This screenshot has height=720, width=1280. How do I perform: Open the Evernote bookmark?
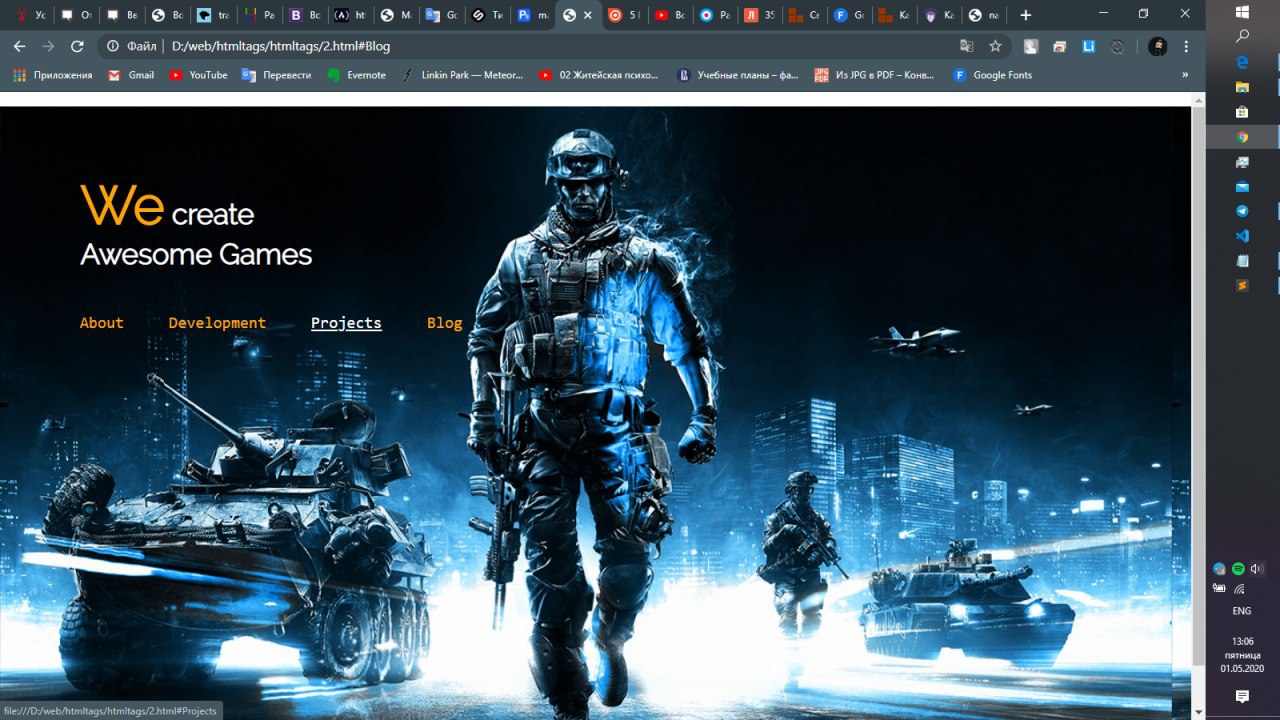point(357,75)
